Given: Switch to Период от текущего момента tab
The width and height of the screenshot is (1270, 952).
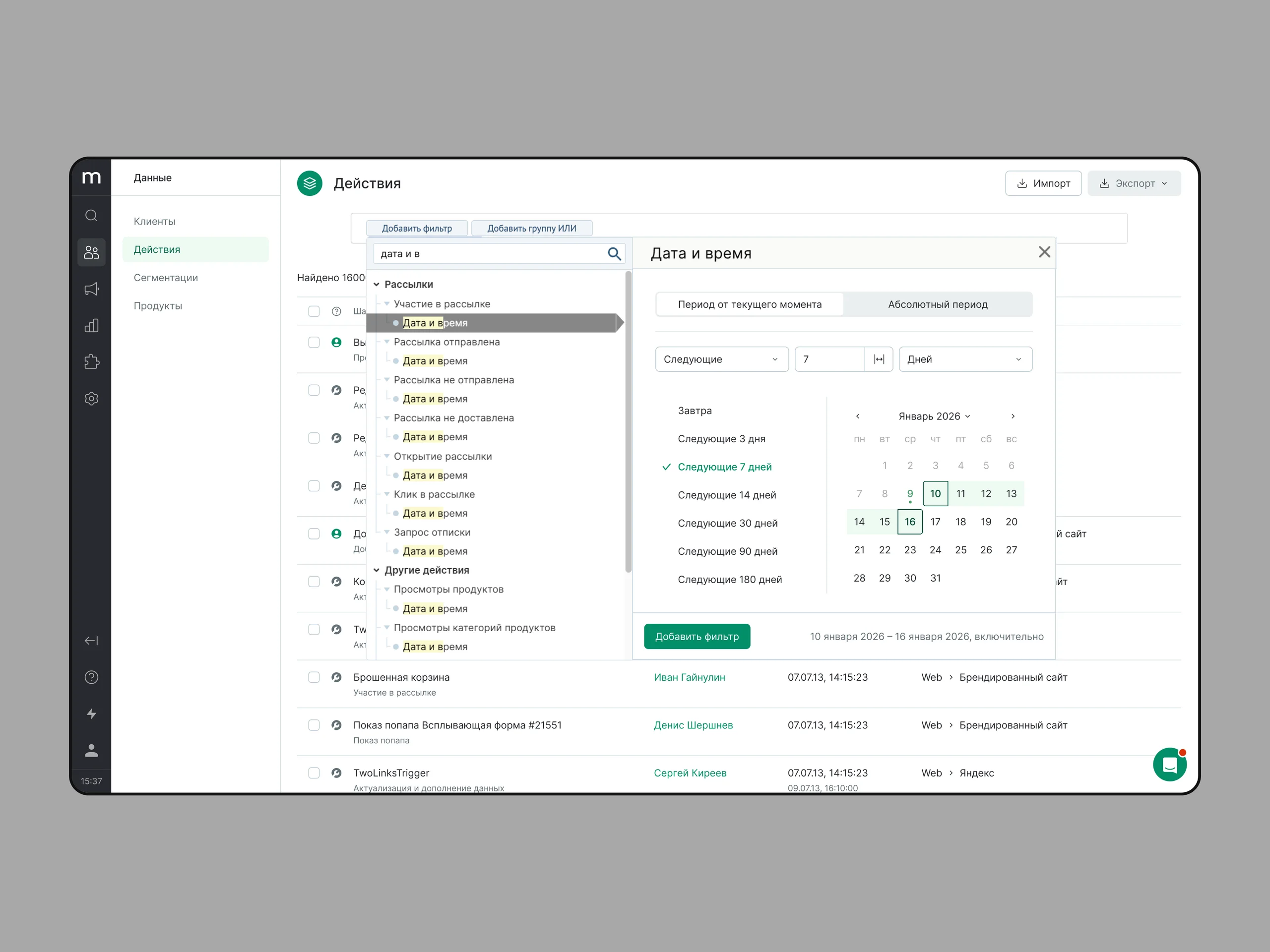Looking at the screenshot, I should [x=749, y=305].
